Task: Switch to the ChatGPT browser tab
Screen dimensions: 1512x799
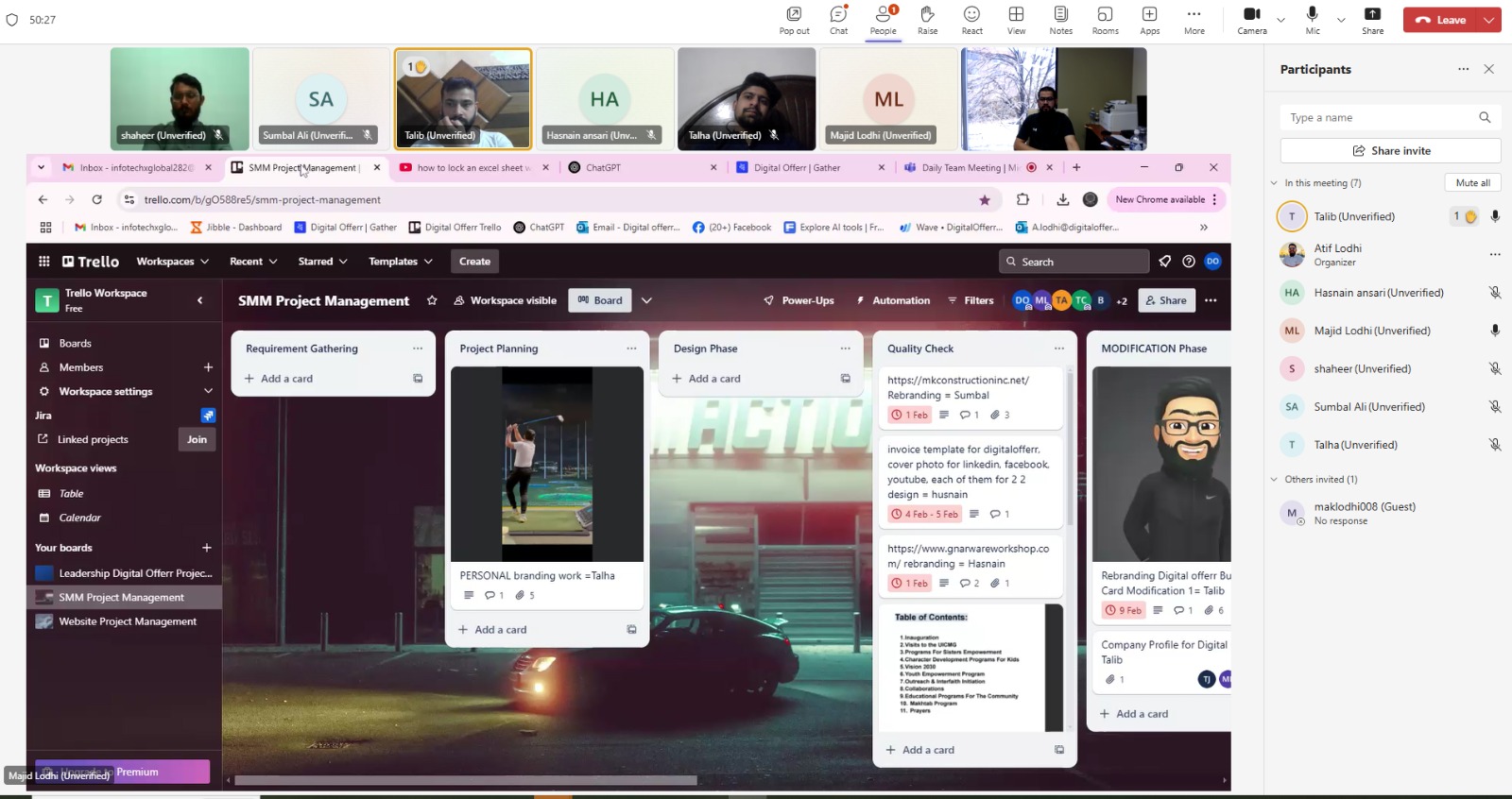Action: click(x=603, y=167)
